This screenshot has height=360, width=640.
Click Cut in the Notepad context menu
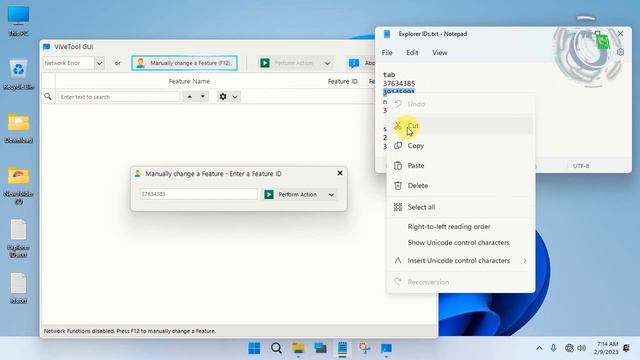coord(460,125)
